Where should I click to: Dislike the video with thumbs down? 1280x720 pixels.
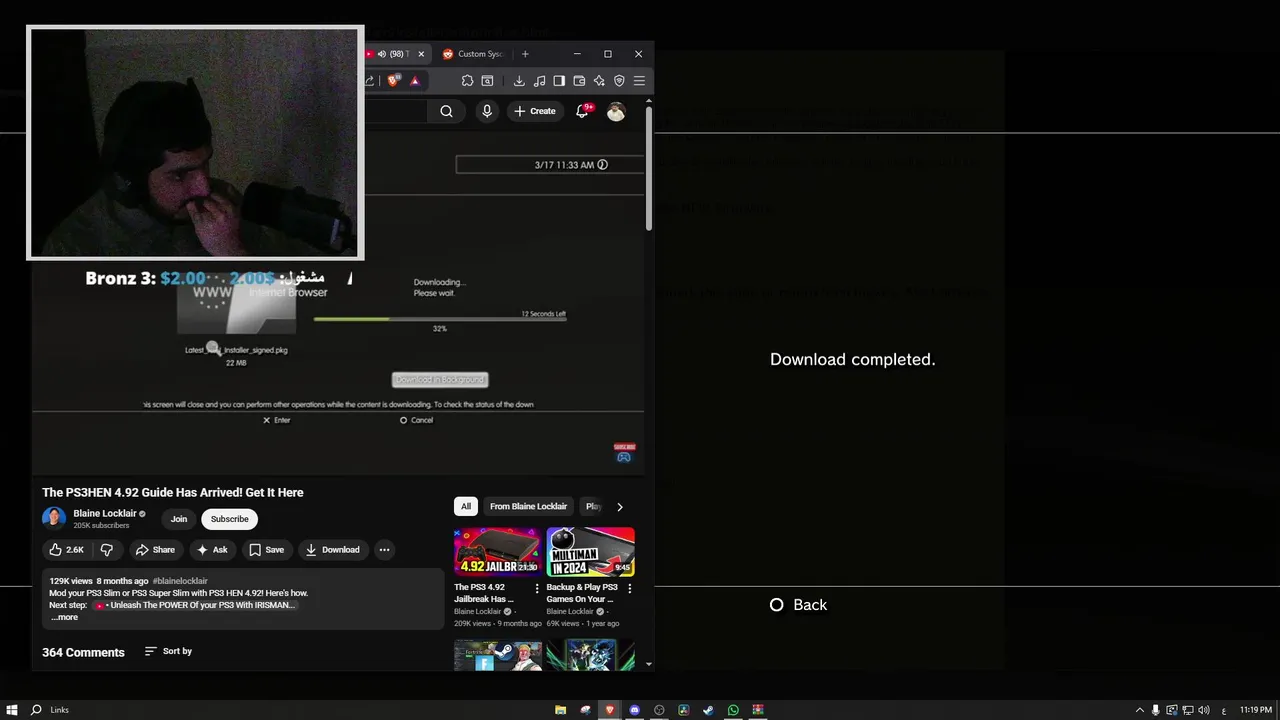click(106, 549)
